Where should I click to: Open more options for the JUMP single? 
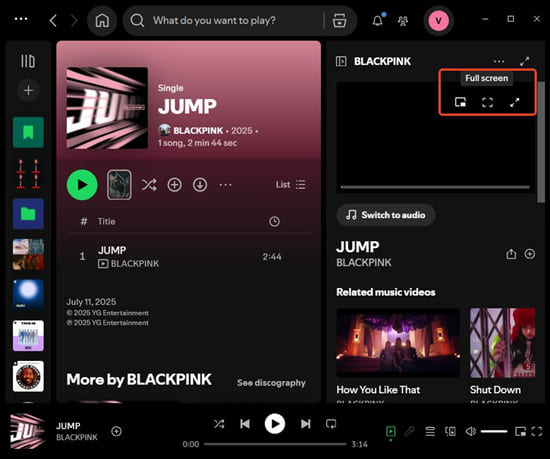pyautogui.click(x=225, y=185)
